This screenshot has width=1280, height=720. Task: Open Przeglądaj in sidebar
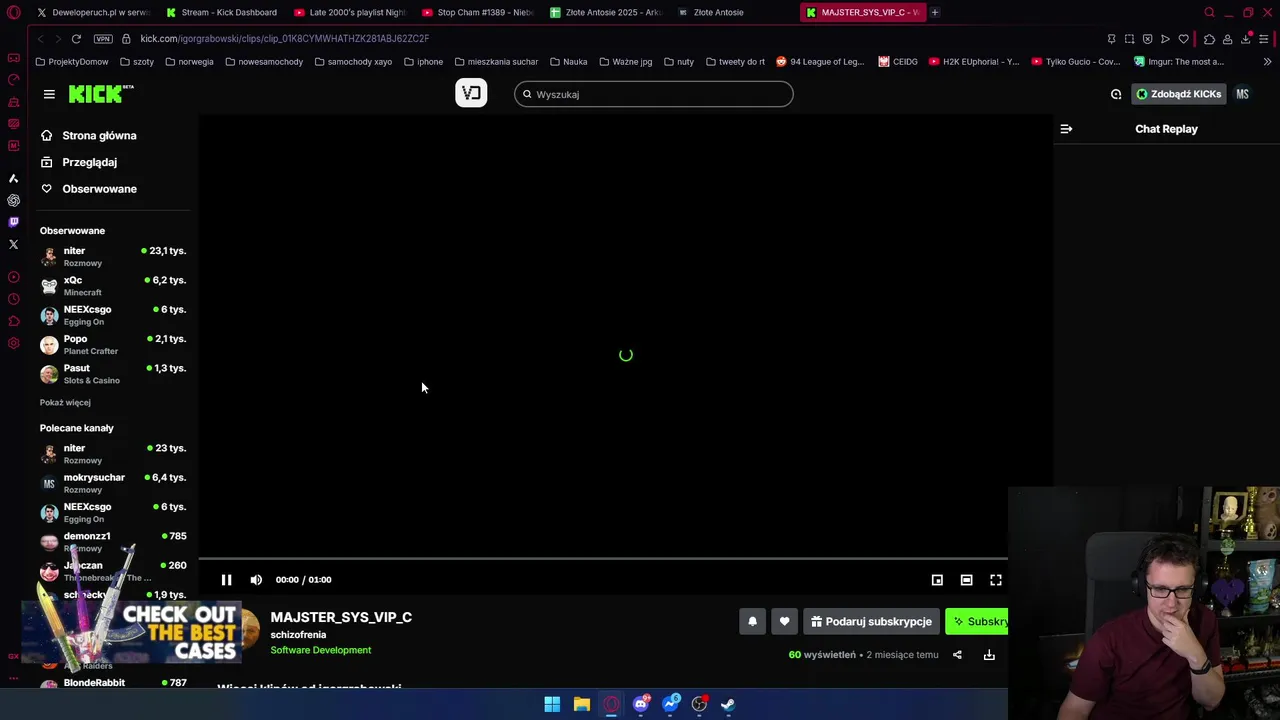89,162
